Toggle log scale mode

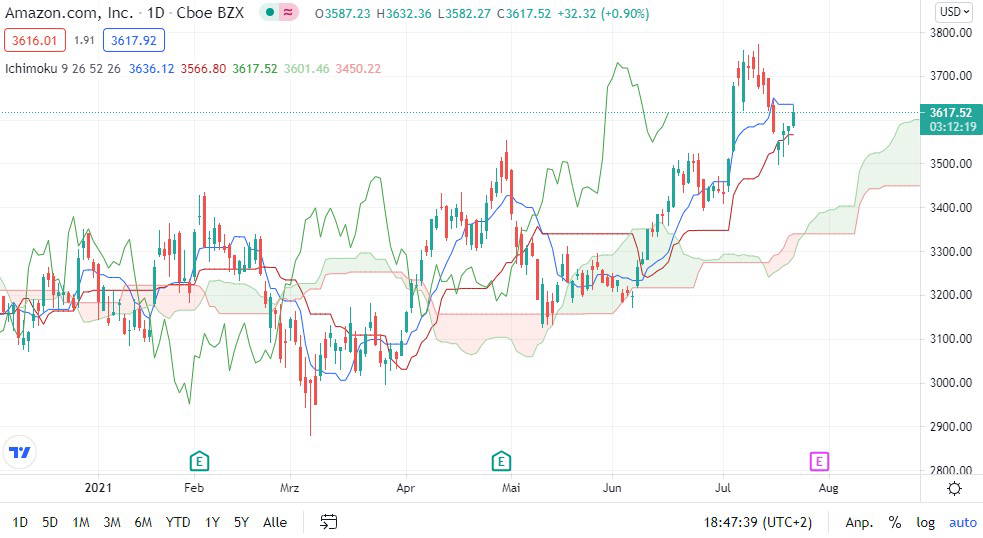(x=925, y=522)
